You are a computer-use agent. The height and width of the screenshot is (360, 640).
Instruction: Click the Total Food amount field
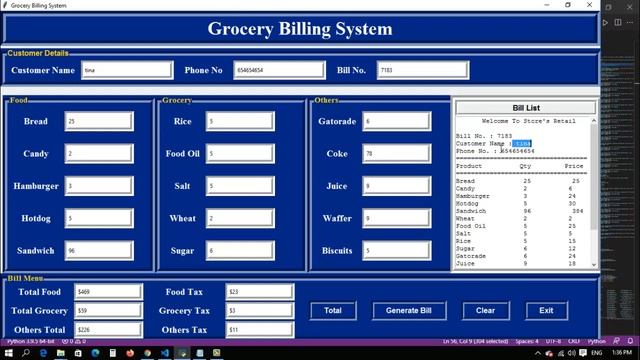click(109, 292)
